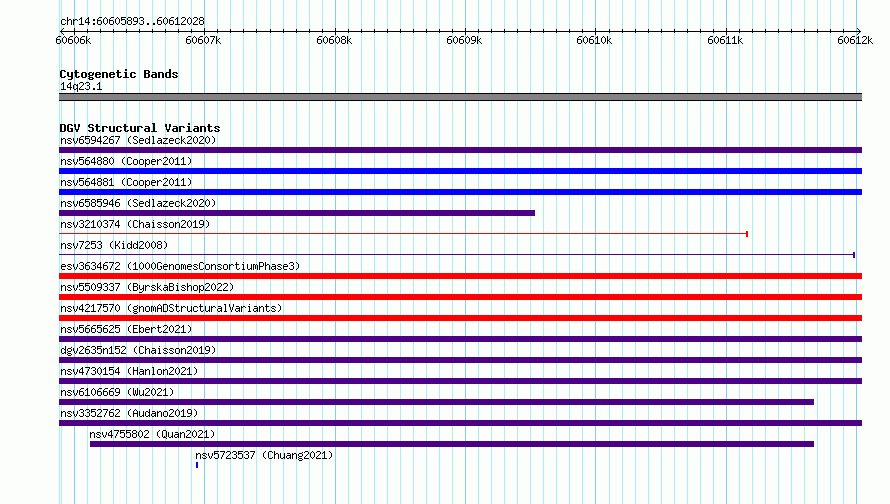Image resolution: width=890 pixels, height=504 pixels.
Task: Click the 60609k ruler tick label
Action: (464, 40)
